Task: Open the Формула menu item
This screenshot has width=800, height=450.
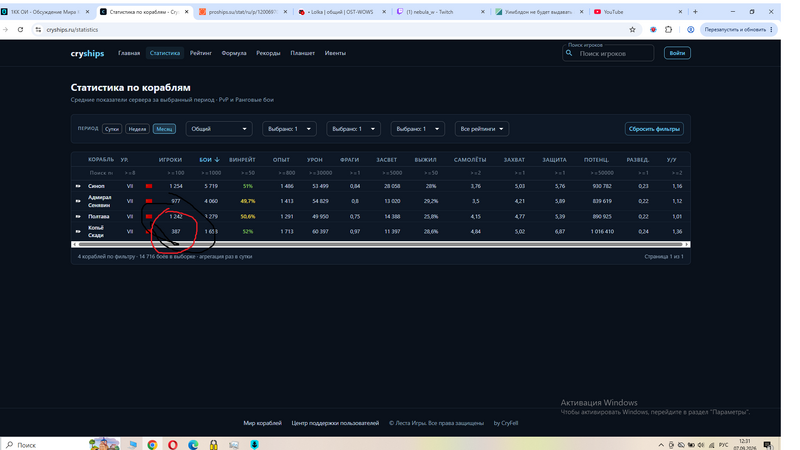Action: pos(234,53)
